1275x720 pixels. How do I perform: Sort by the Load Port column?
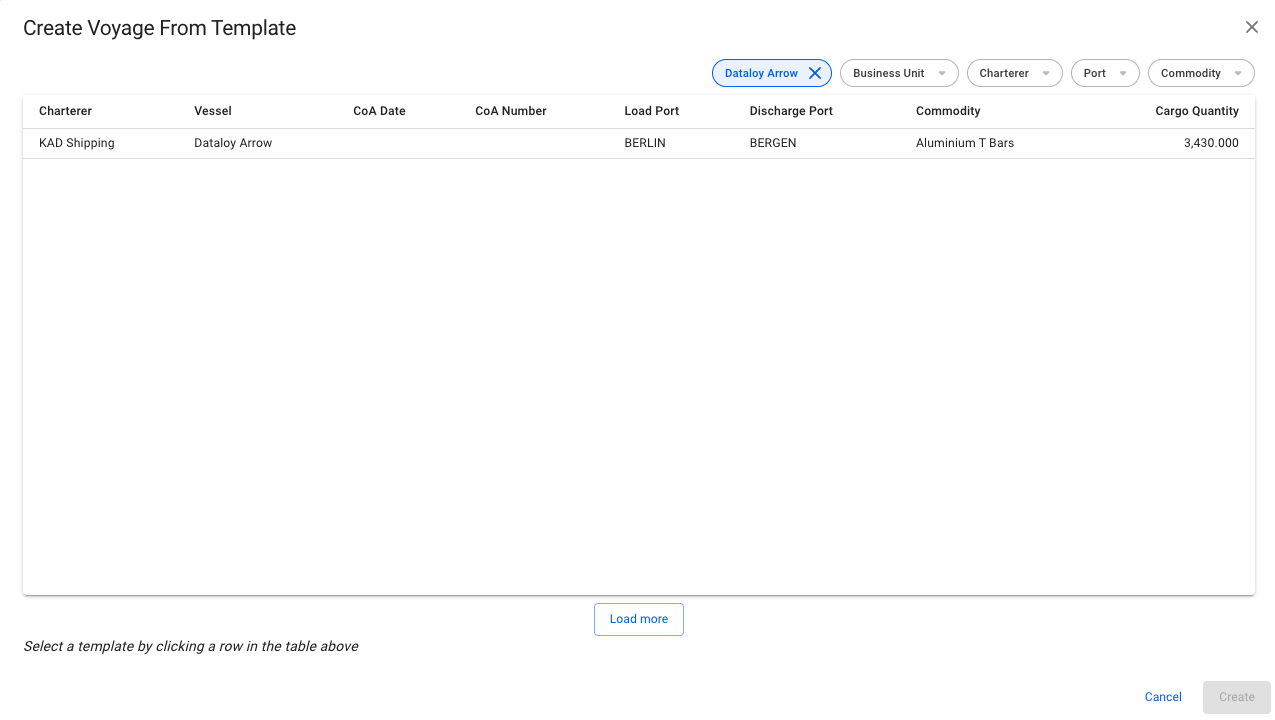coord(651,111)
